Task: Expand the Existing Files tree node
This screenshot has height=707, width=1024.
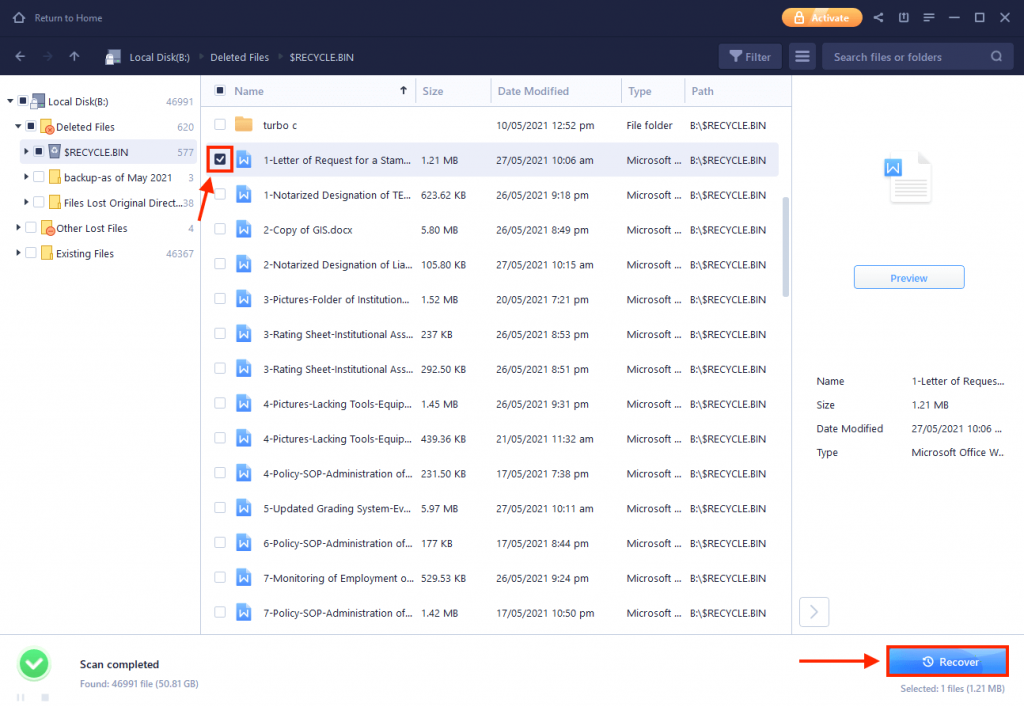Action: point(18,252)
